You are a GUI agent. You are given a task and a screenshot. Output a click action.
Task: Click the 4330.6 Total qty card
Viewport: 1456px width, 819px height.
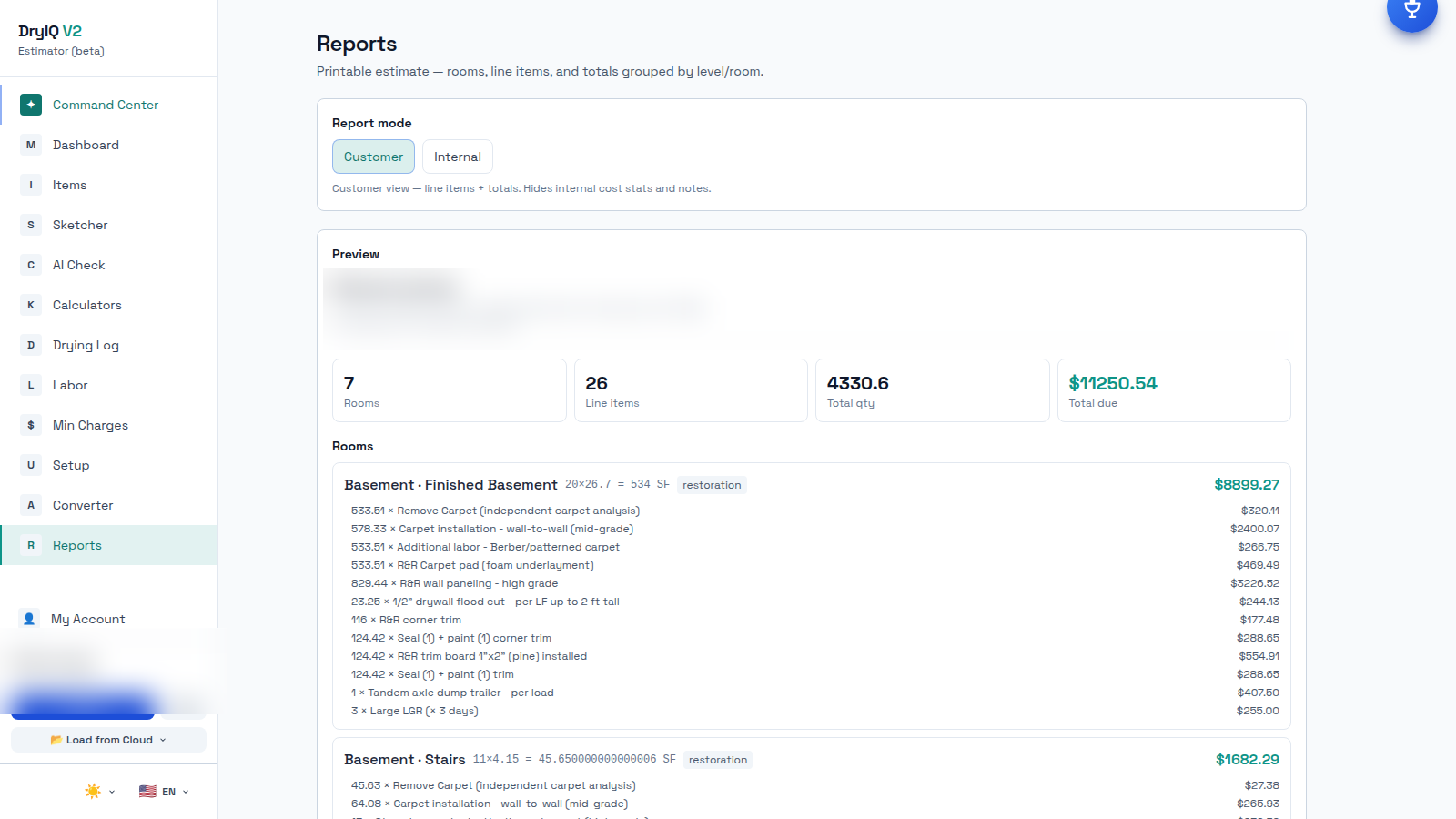[932, 390]
